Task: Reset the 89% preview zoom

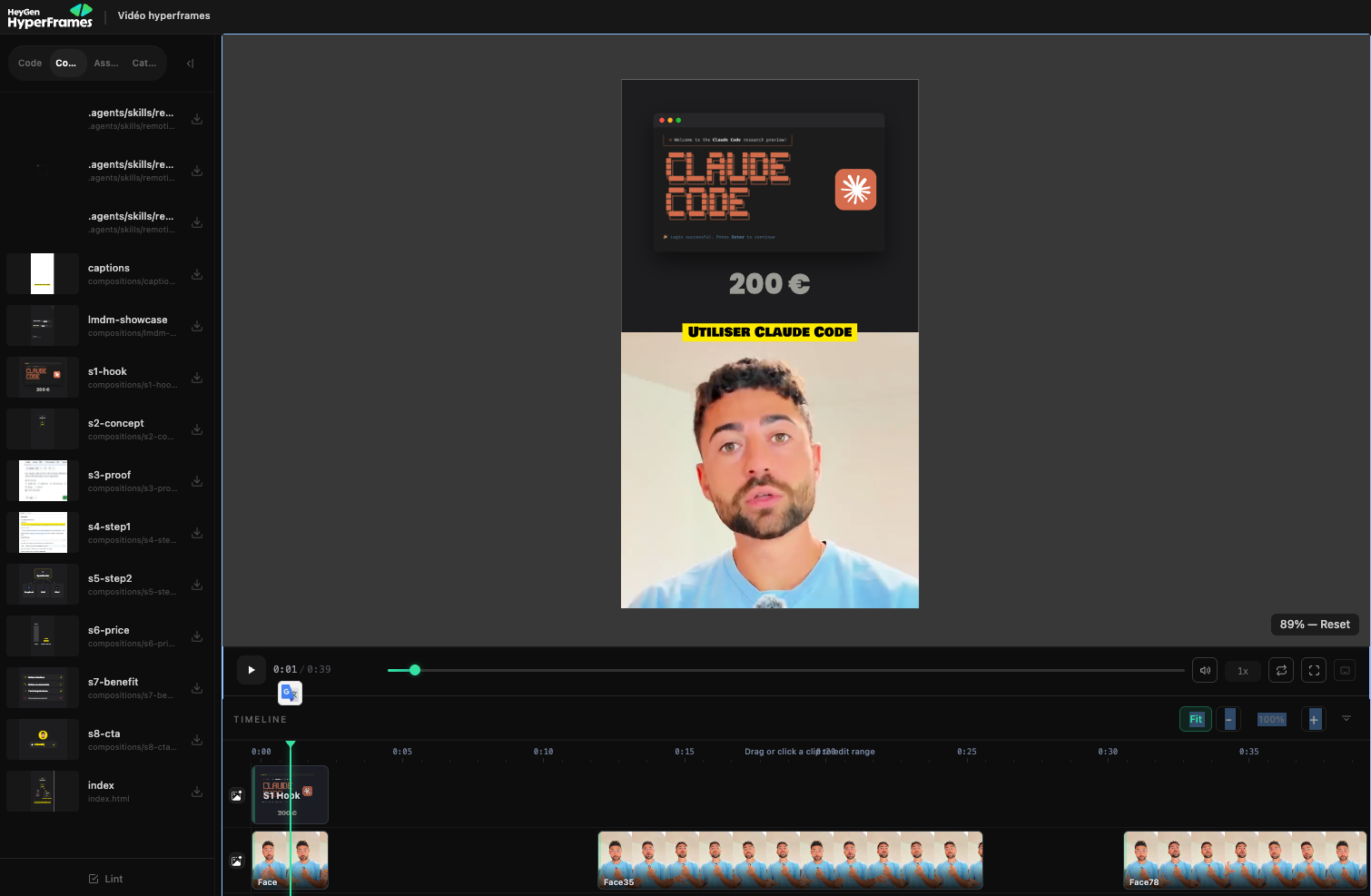Action: tap(1315, 624)
